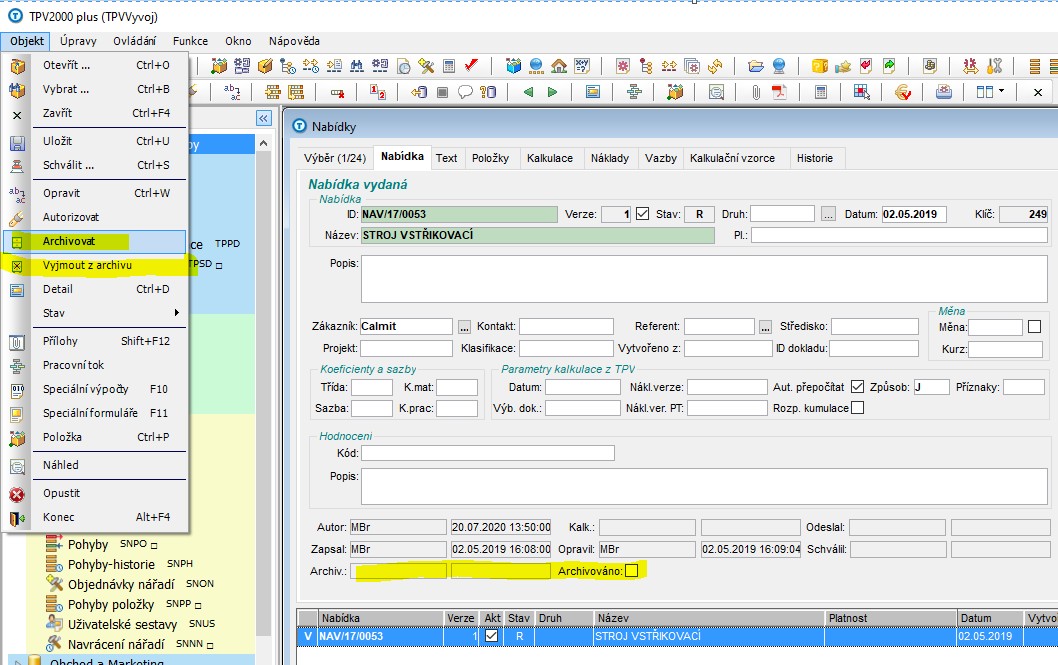Image resolution: width=1058 pixels, height=665 pixels.
Task: Click the hammer and tools toolbar icon
Action: tap(426, 65)
